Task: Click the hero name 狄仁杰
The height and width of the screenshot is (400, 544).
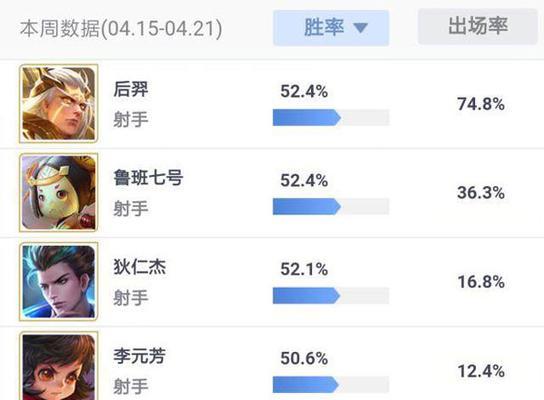Action: pyautogui.click(x=139, y=267)
